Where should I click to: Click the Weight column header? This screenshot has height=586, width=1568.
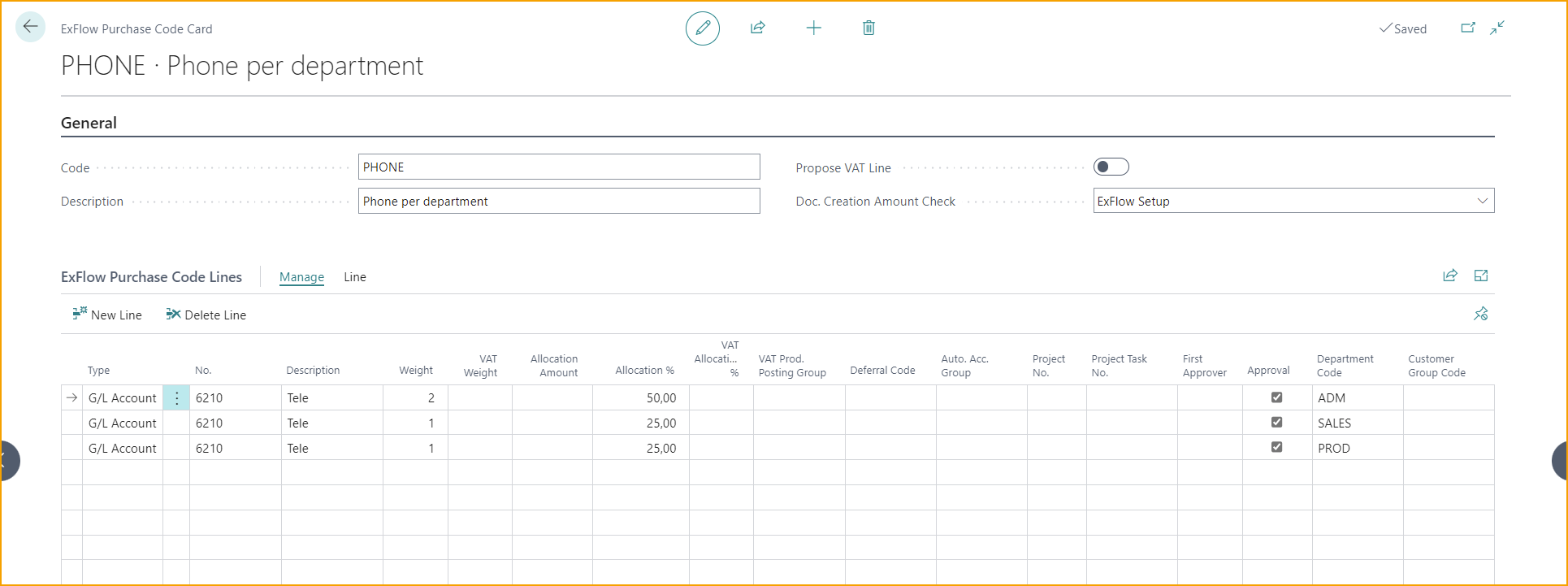click(x=416, y=370)
